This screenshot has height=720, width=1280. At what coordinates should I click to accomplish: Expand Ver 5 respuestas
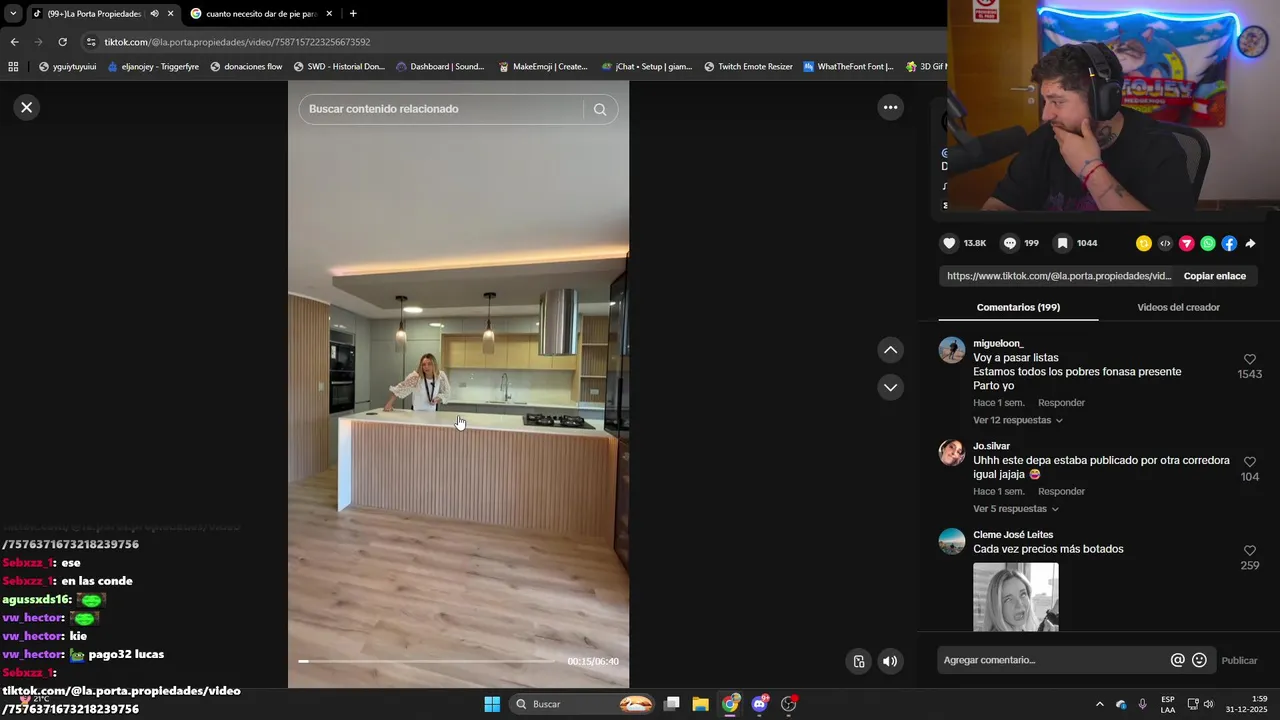pos(1015,509)
